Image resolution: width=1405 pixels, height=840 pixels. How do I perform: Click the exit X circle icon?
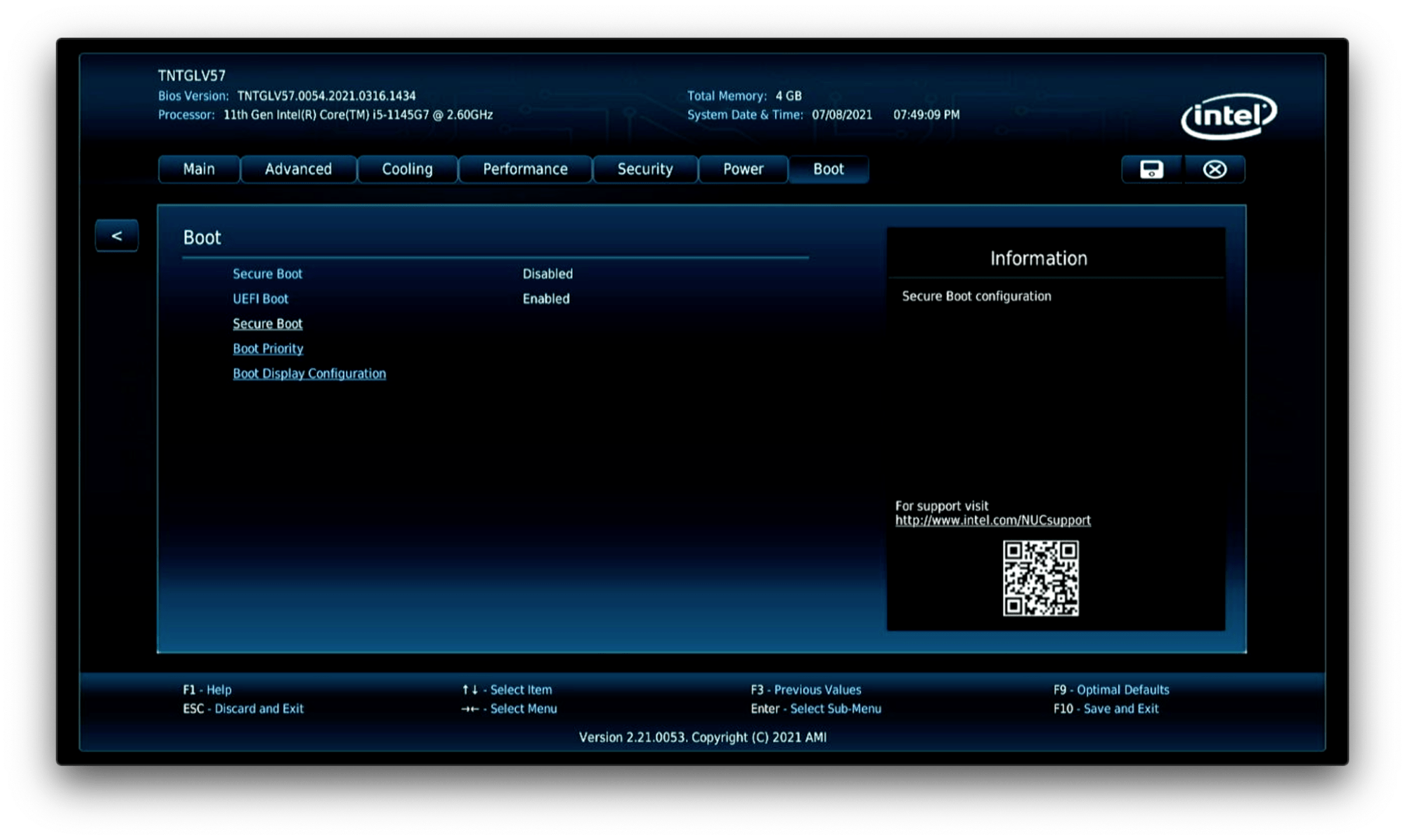coord(1215,169)
